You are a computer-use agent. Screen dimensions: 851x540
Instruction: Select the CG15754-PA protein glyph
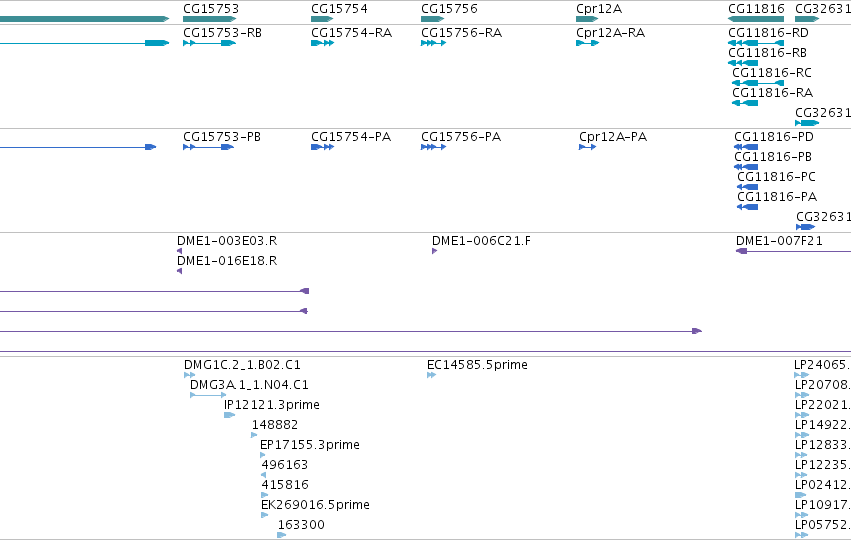coord(322,147)
